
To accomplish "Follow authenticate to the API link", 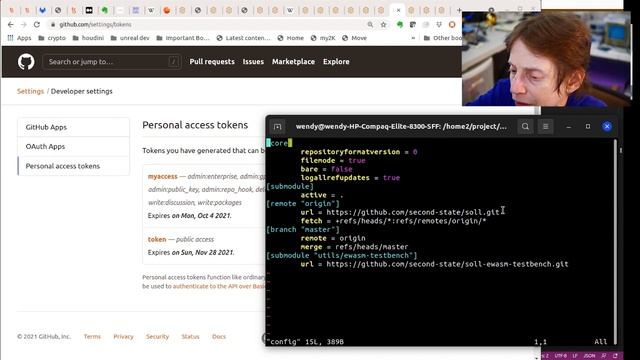I will pos(219,286).
